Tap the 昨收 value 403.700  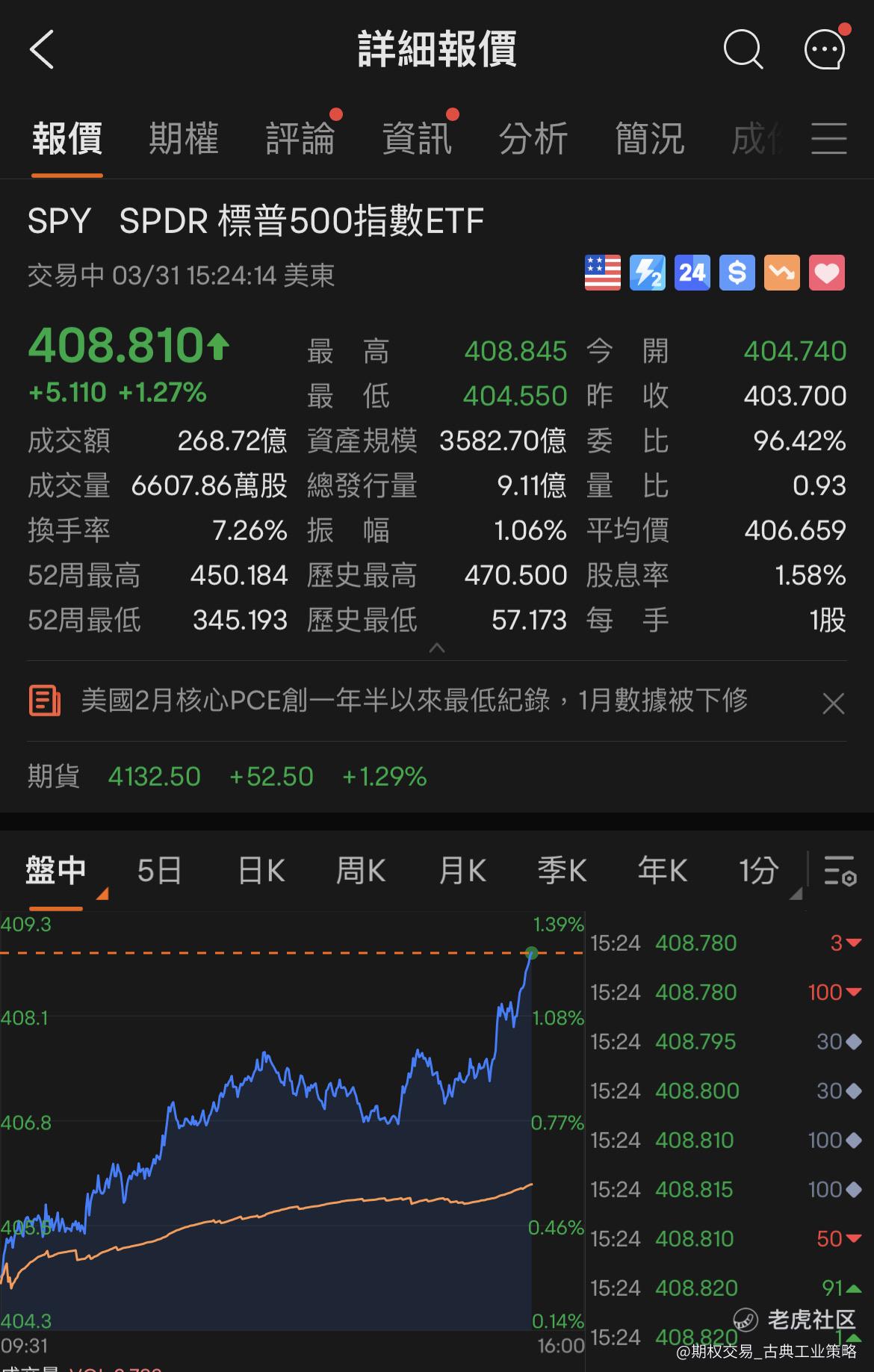tap(795, 396)
